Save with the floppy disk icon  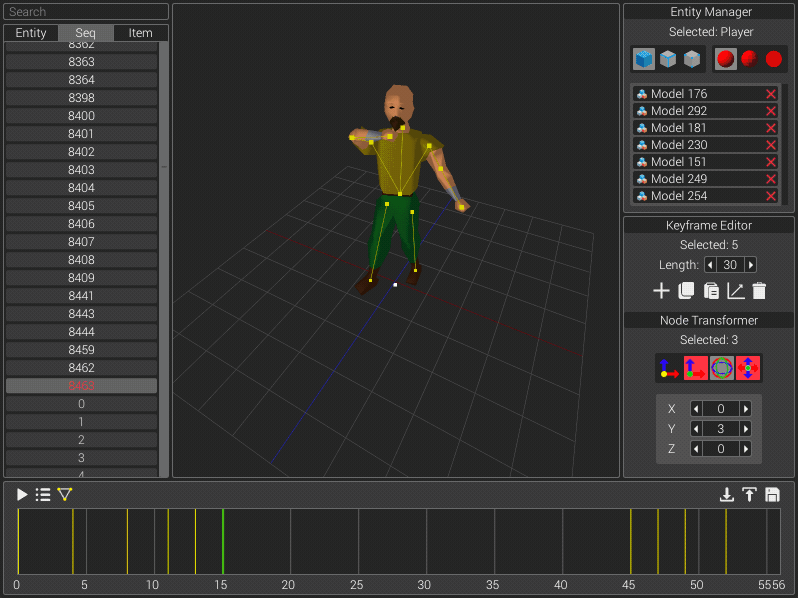[772, 494]
